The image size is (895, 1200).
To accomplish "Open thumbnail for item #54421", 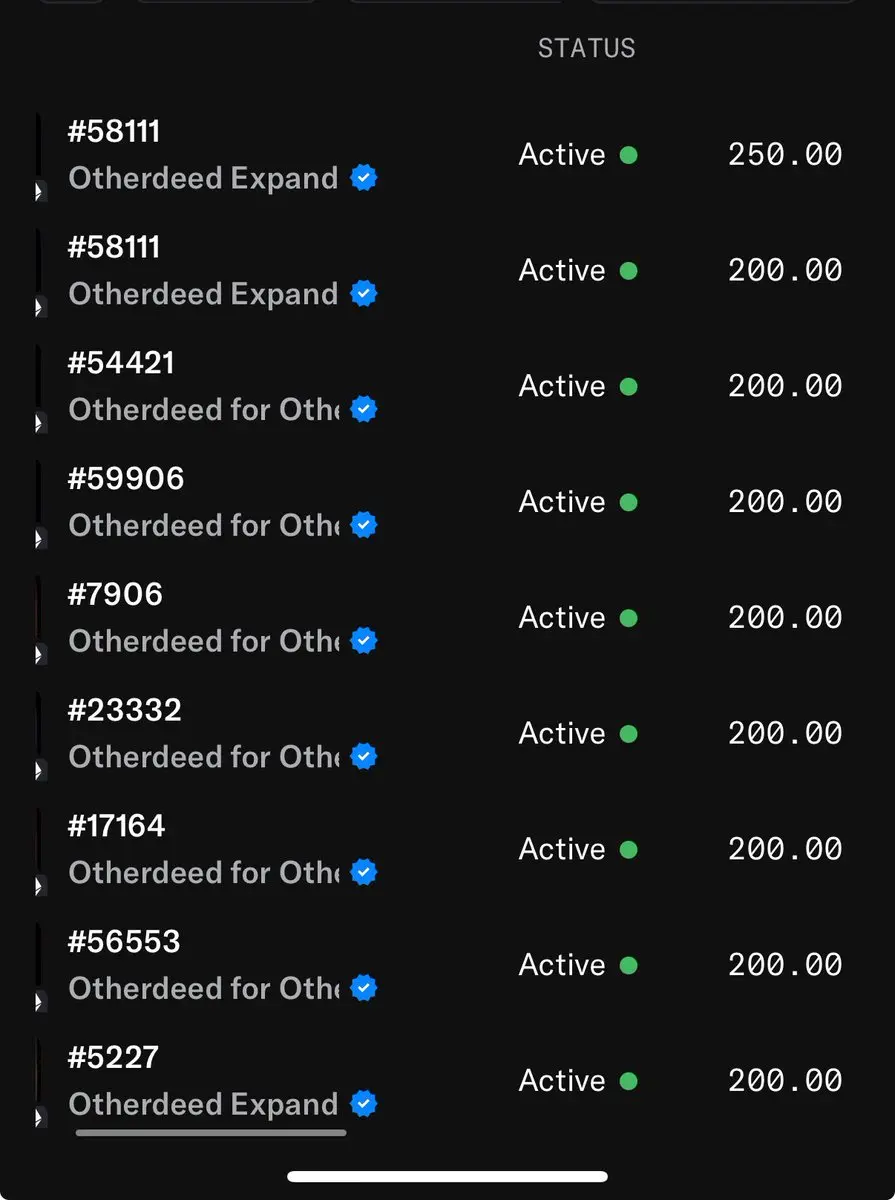I will pyautogui.click(x=40, y=388).
